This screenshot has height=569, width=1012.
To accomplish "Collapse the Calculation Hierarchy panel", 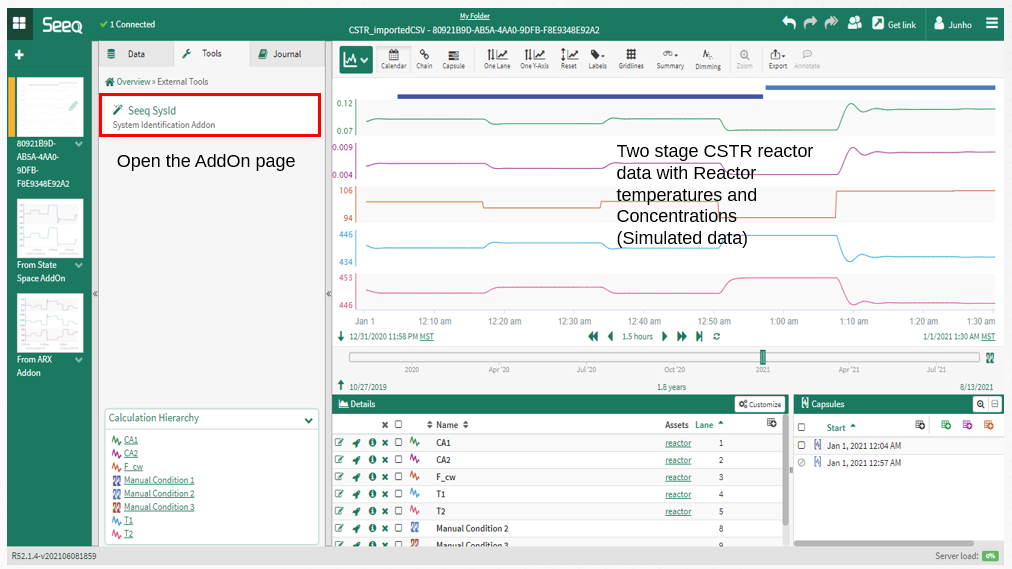I will tap(309, 421).
